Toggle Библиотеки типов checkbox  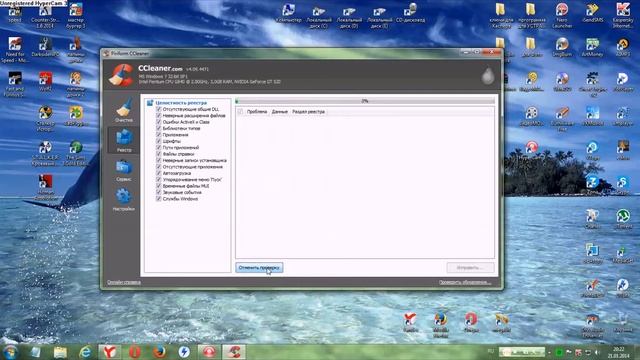pos(159,128)
